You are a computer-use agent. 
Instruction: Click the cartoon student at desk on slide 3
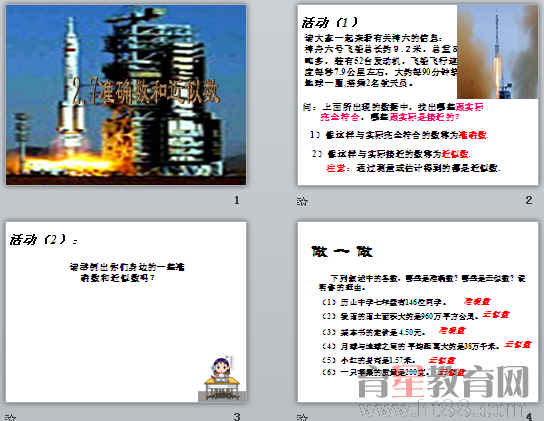(222, 378)
